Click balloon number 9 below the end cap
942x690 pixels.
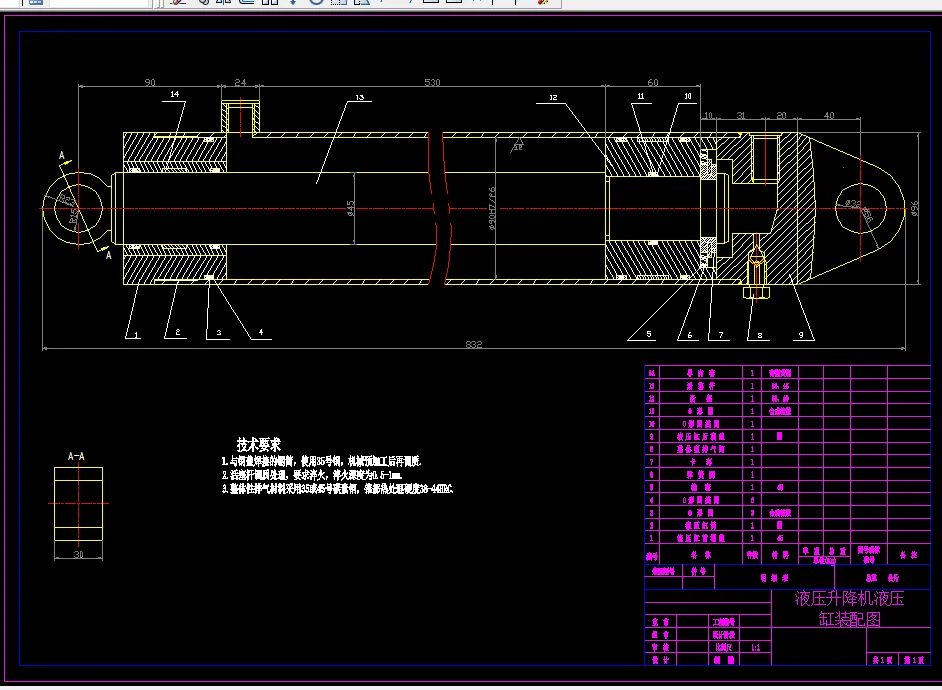pyautogui.click(x=801, y=335)
